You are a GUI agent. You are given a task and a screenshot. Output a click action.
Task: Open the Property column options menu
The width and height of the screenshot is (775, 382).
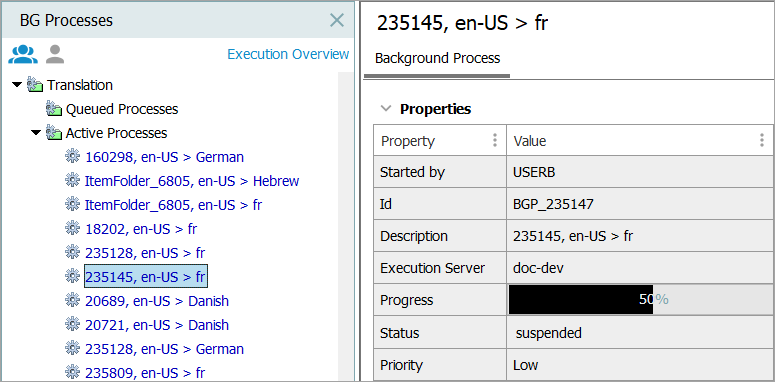[x=494, y=141]
